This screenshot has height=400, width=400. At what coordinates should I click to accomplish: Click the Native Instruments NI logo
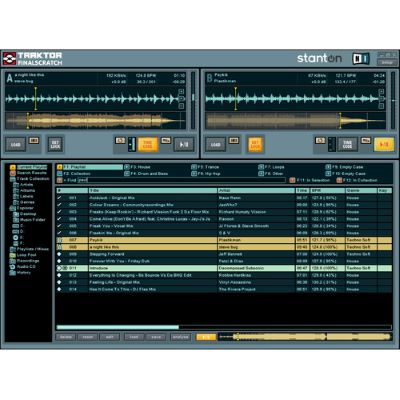(361, 59)
